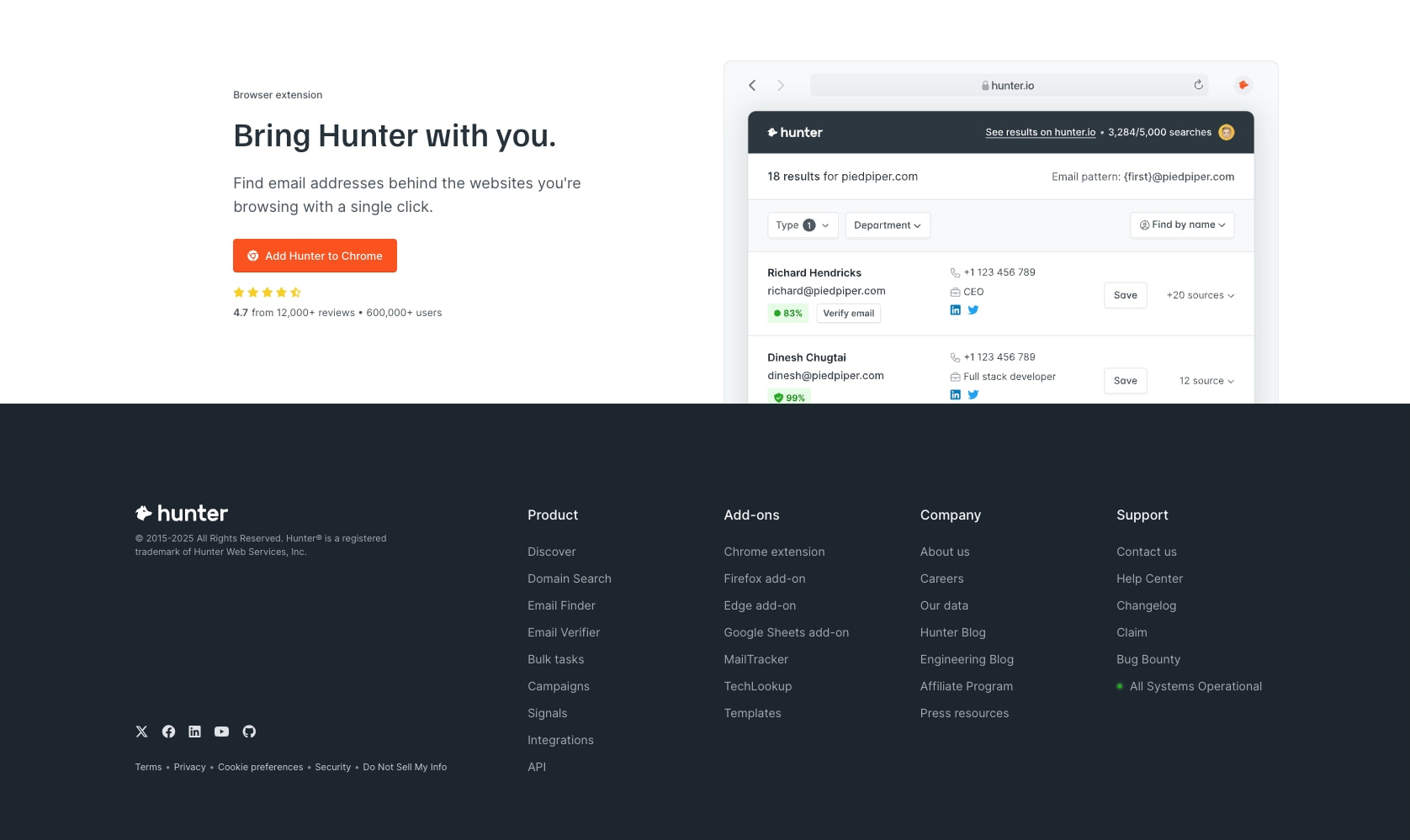Open Google Sheets add-on link
Image resolution: width=1410 pixels, height=840 pixels.
pyautogui.click(x=787, y=632)
